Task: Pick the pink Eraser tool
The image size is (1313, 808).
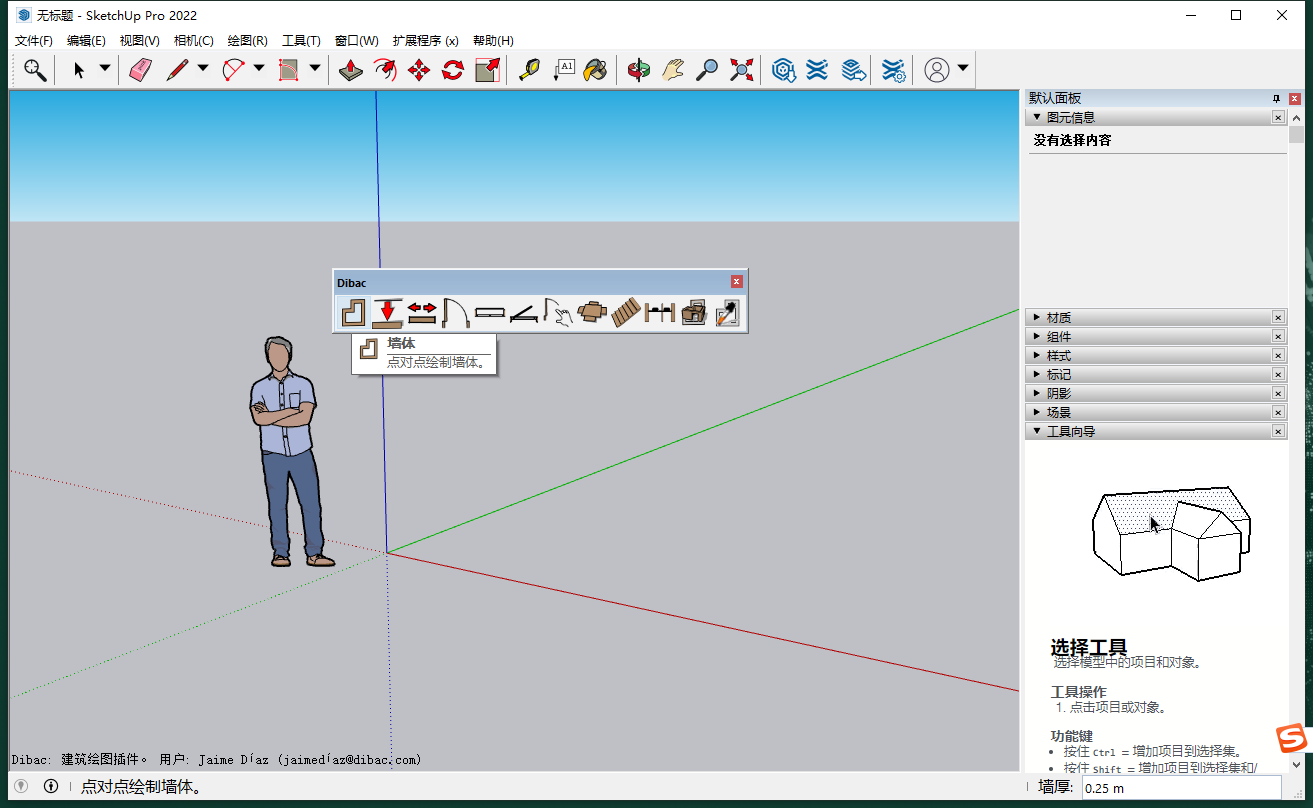Action: coord(140,70)
